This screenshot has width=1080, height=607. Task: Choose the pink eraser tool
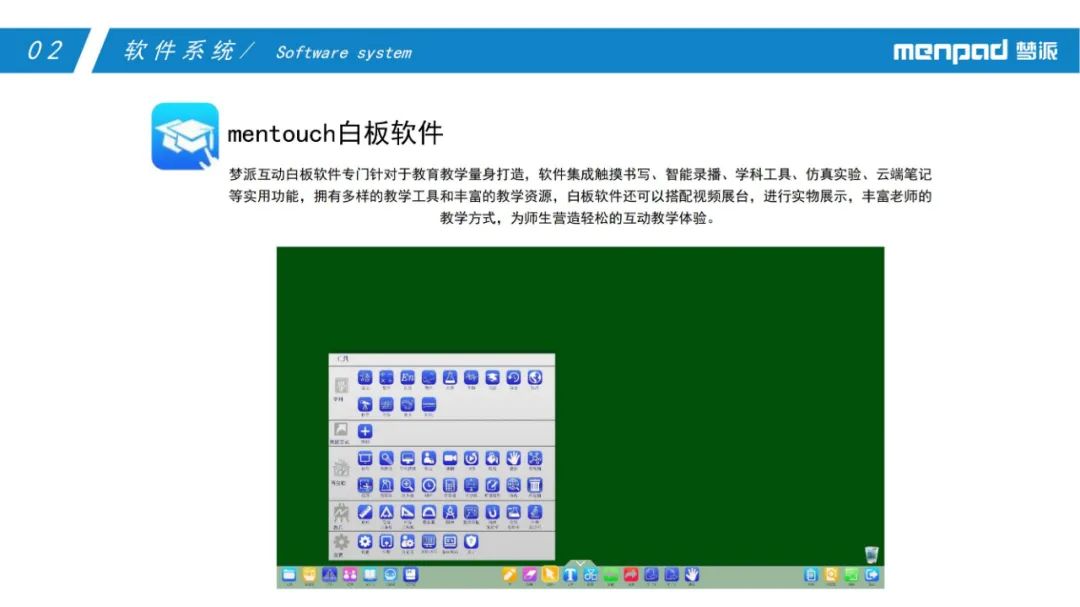pos(530,575)
